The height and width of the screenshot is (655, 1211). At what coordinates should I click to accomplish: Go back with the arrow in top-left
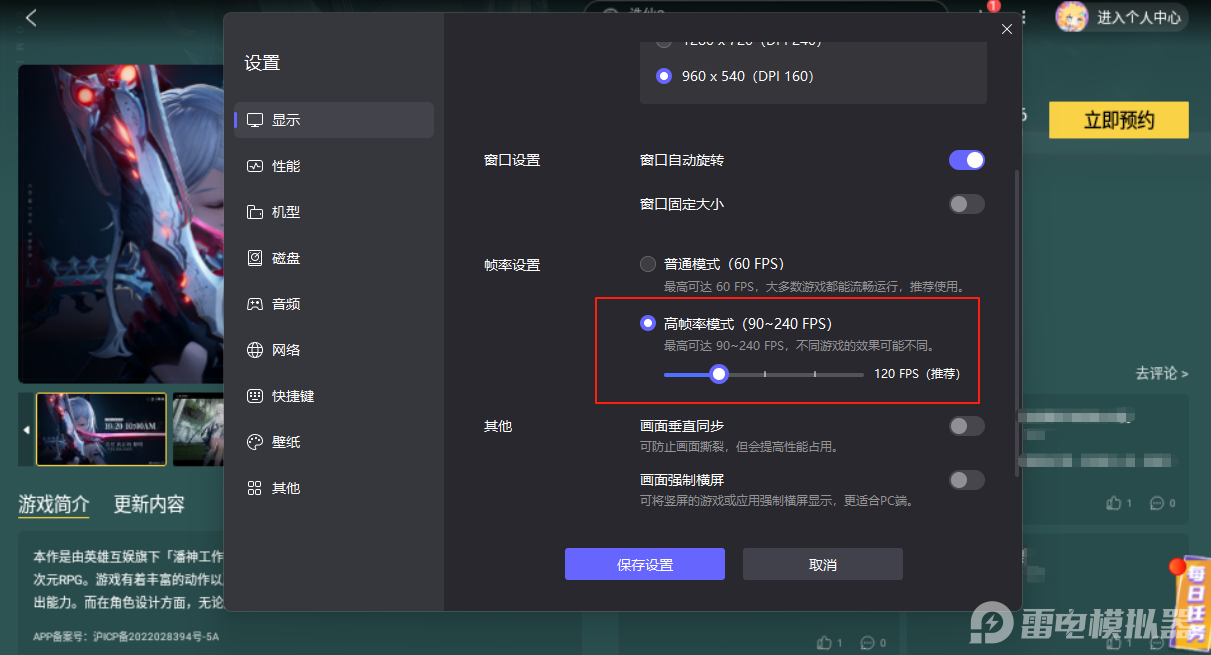(x=31, y=17)
